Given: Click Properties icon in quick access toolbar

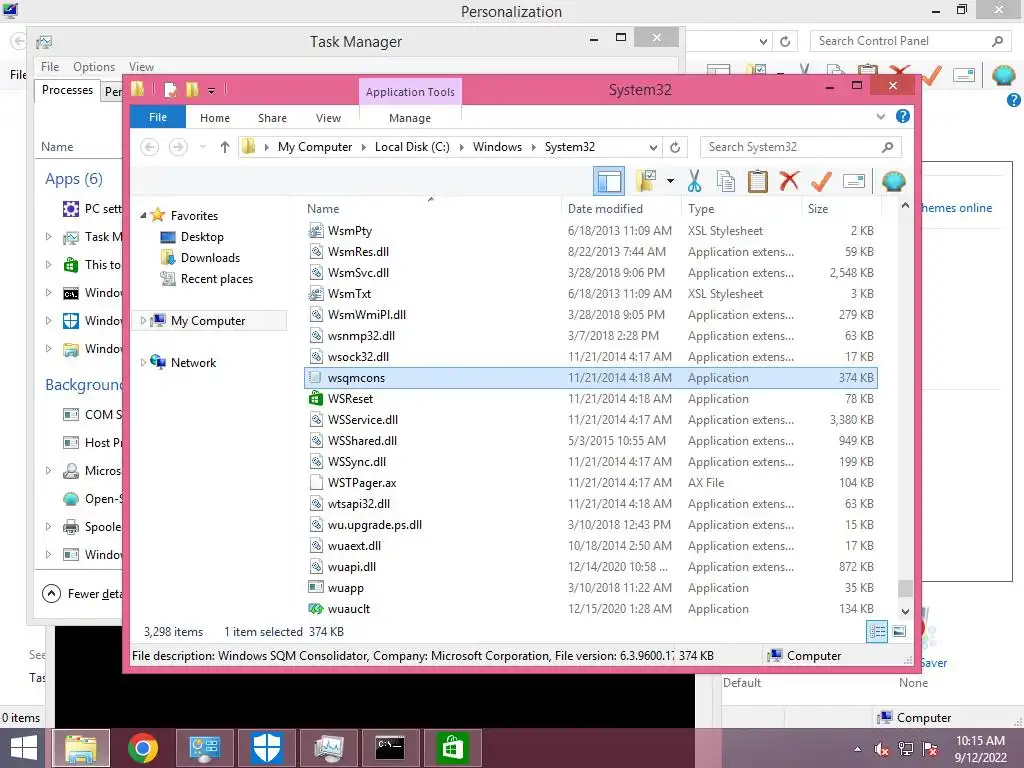Looking at the screenshot, I should [170, 90].
